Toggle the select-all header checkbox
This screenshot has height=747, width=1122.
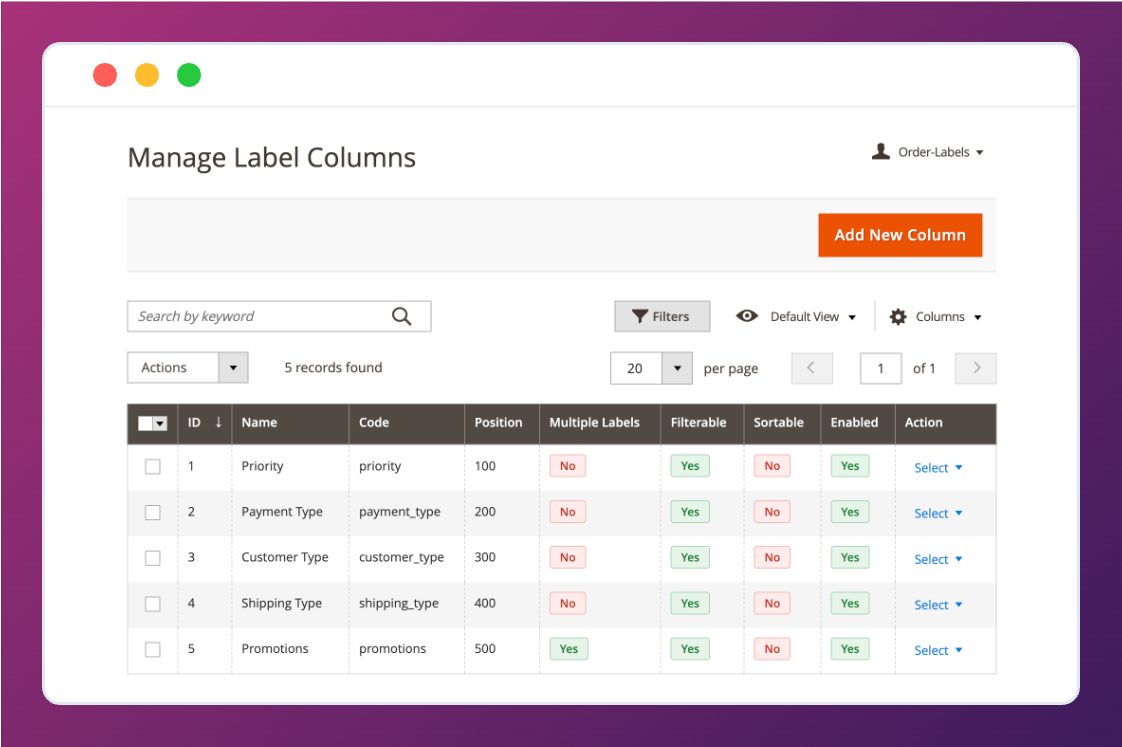pyautogui.click(x=145, y=423)
